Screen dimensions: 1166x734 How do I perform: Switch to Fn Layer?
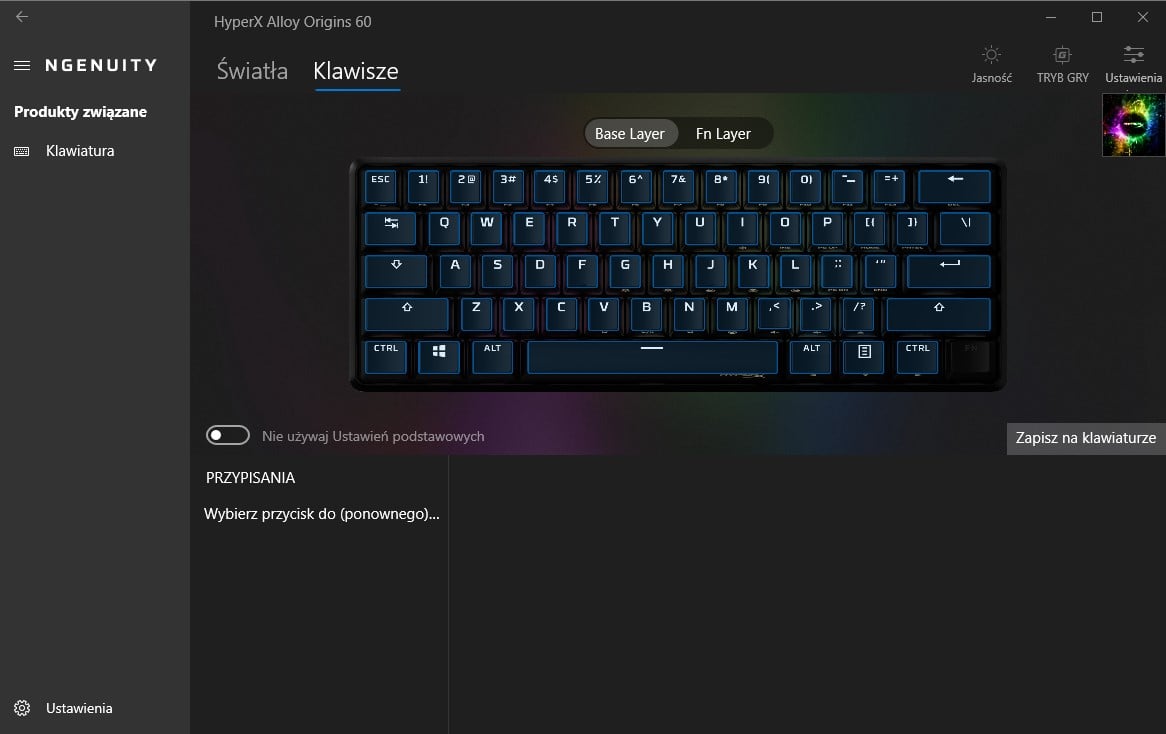(x=723, y=134)
